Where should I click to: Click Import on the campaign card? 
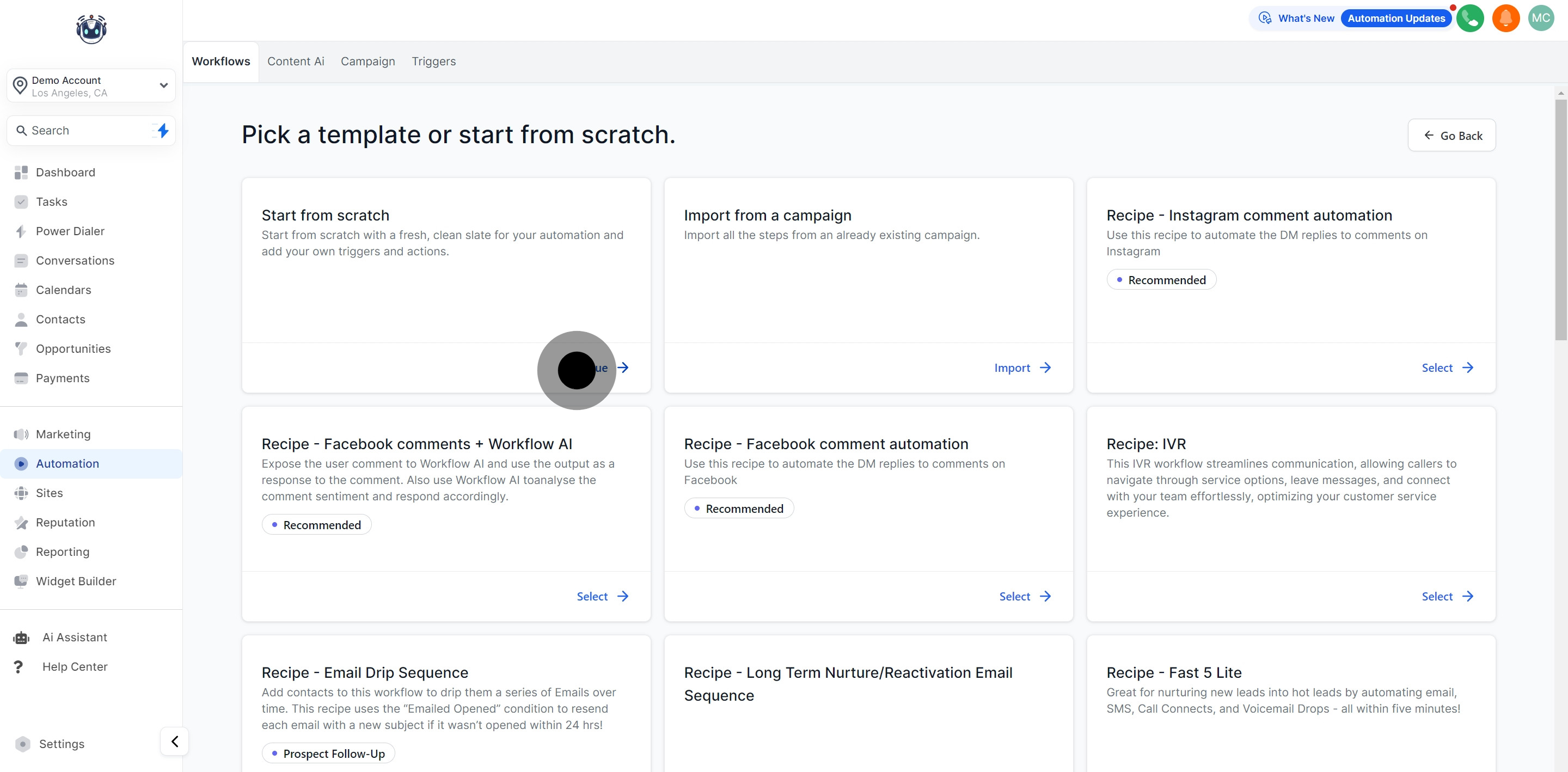tap(1022, 367)
